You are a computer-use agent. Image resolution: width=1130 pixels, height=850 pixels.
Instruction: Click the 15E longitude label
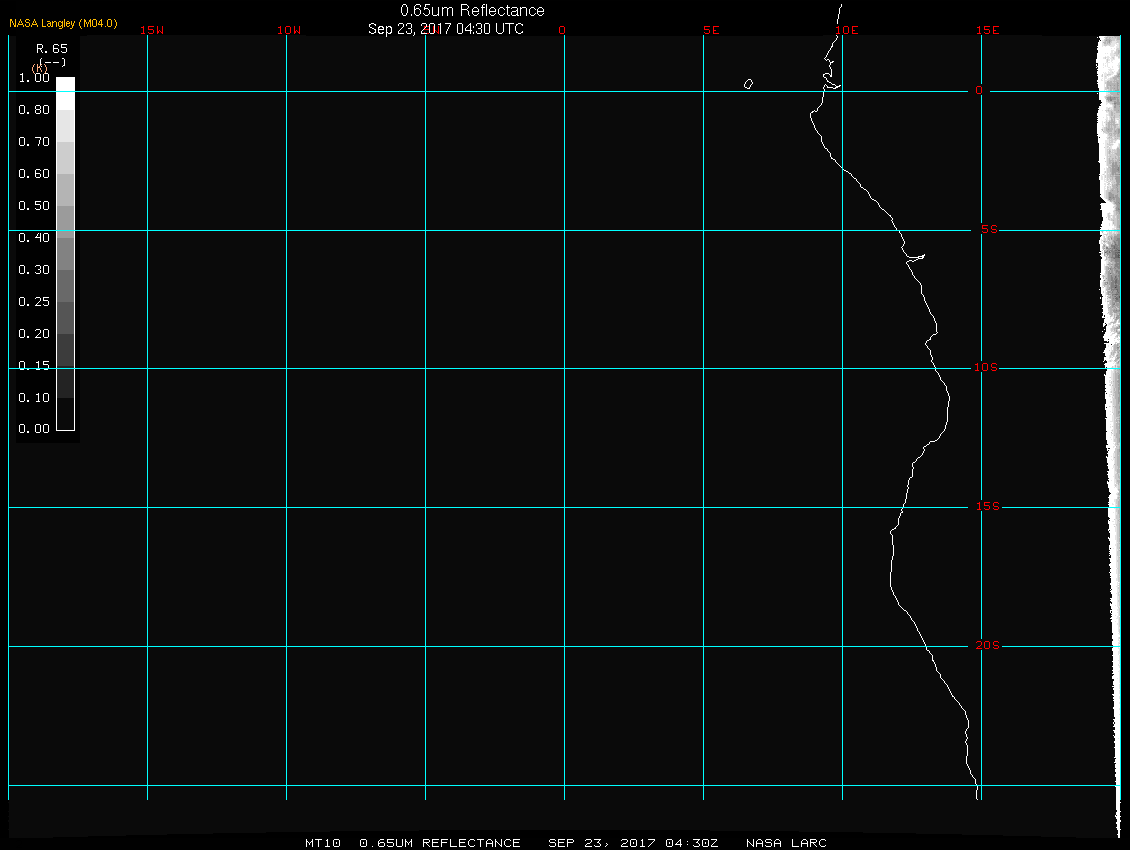(x=987, y=30)
